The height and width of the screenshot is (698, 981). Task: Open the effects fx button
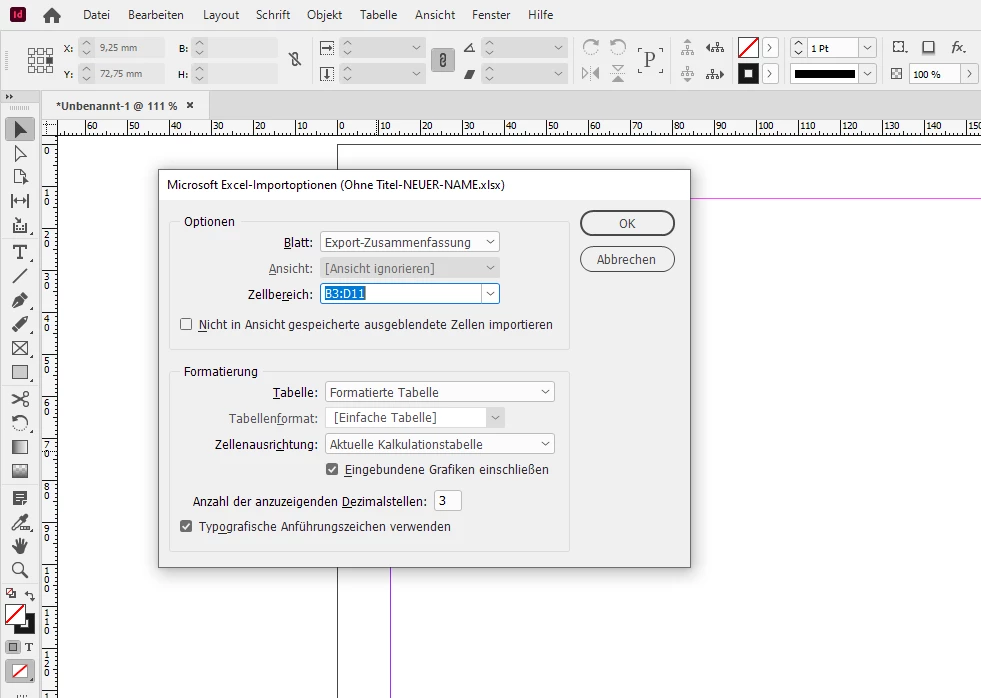tap(958, 48)
